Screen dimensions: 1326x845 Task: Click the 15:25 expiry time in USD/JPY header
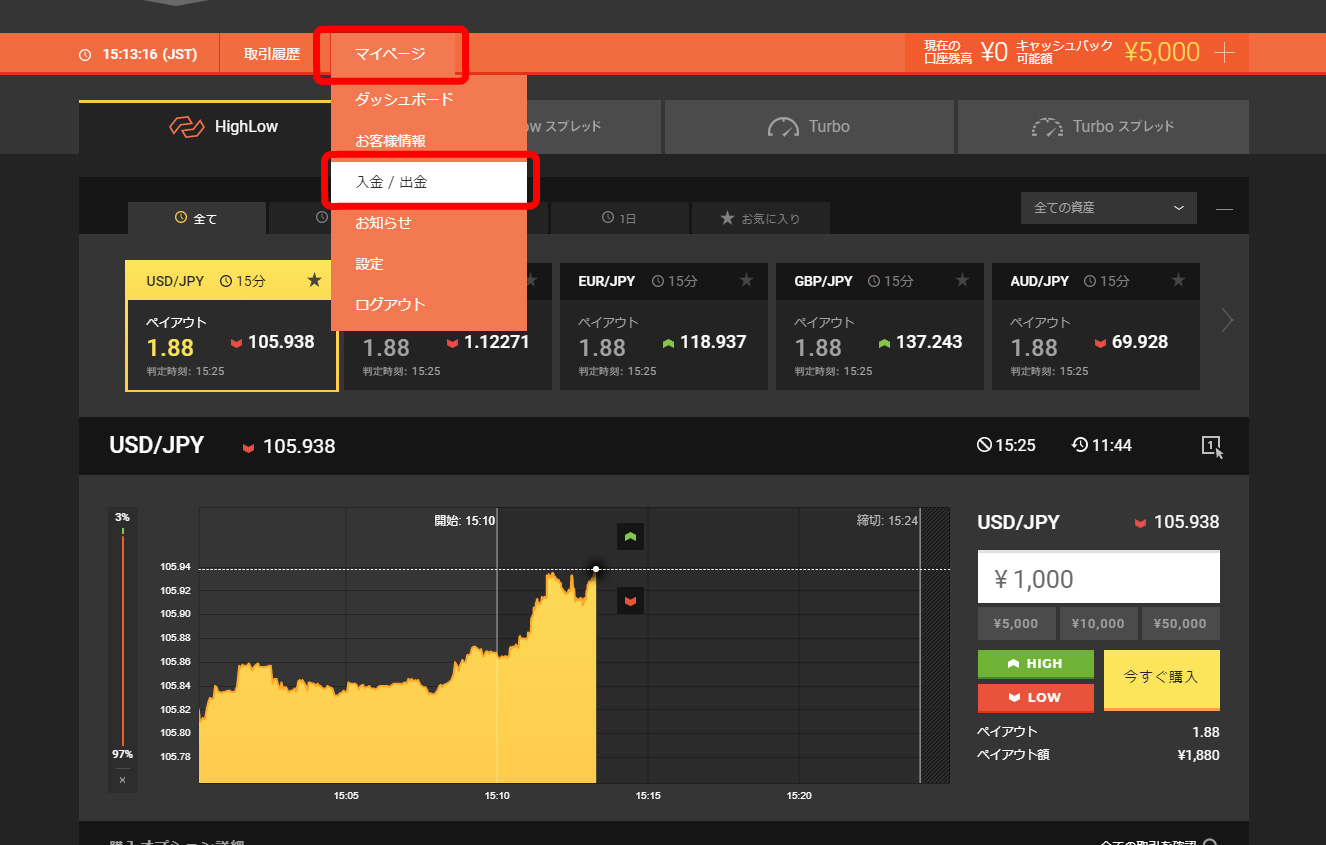click(1006, 446)
